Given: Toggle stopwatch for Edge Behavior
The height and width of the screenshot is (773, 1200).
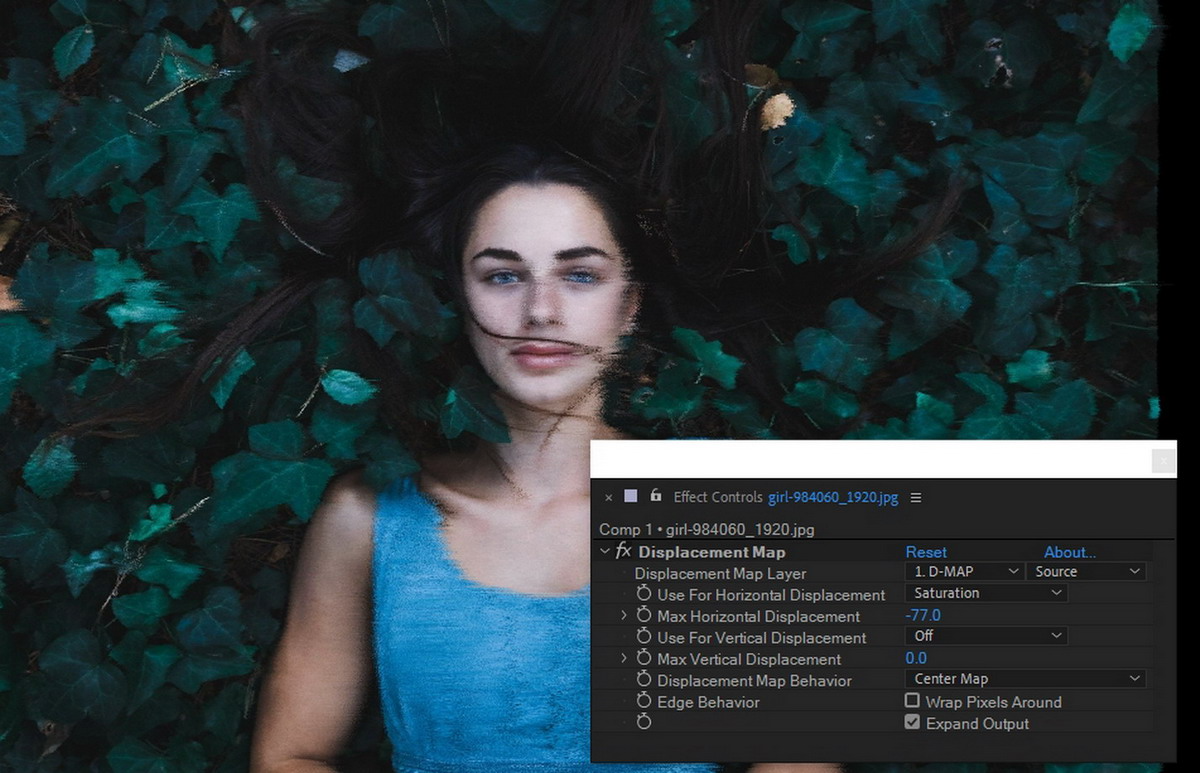Looking at the screenshot, I should [x=644, y=702].
